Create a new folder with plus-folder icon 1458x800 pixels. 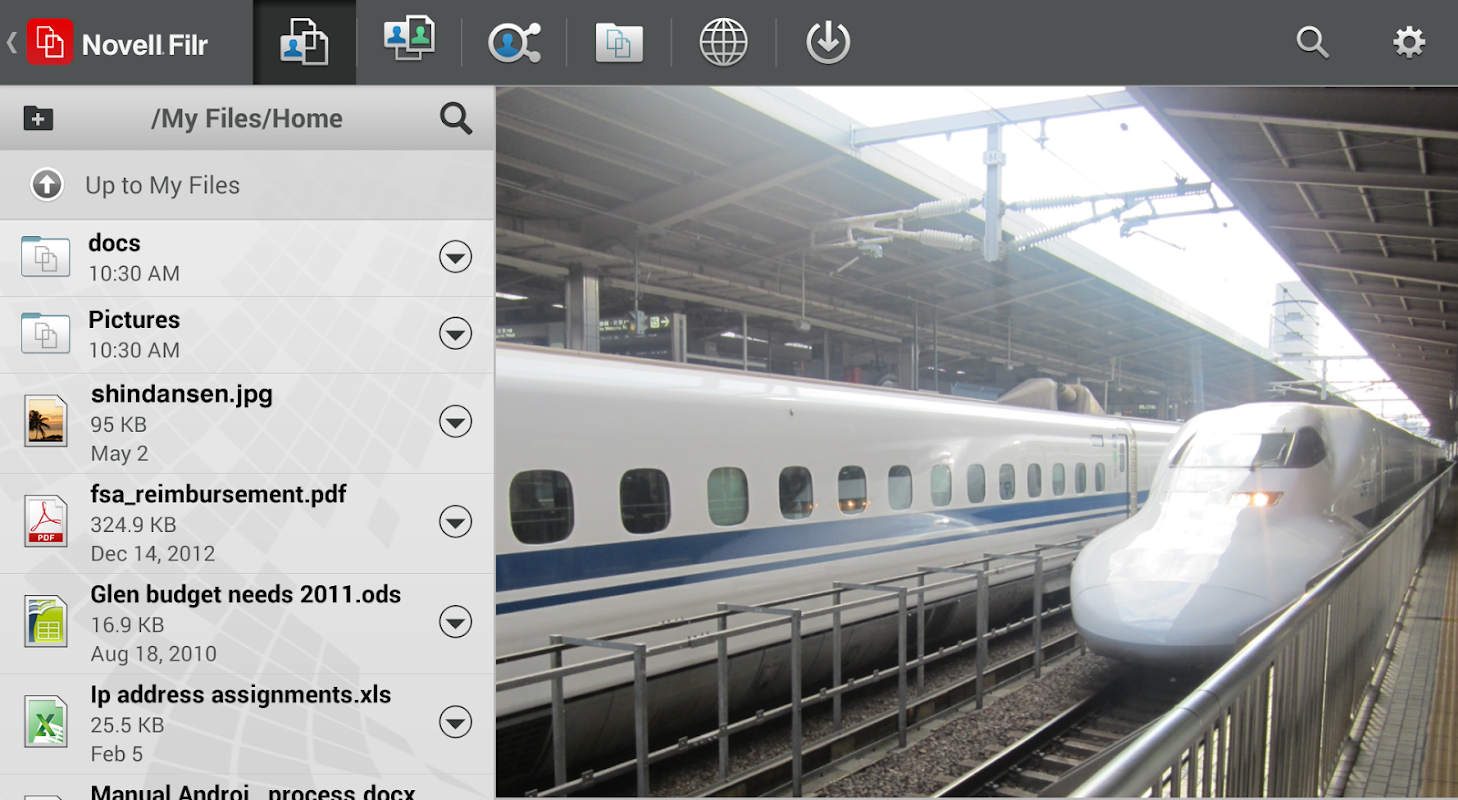[38, 118]
